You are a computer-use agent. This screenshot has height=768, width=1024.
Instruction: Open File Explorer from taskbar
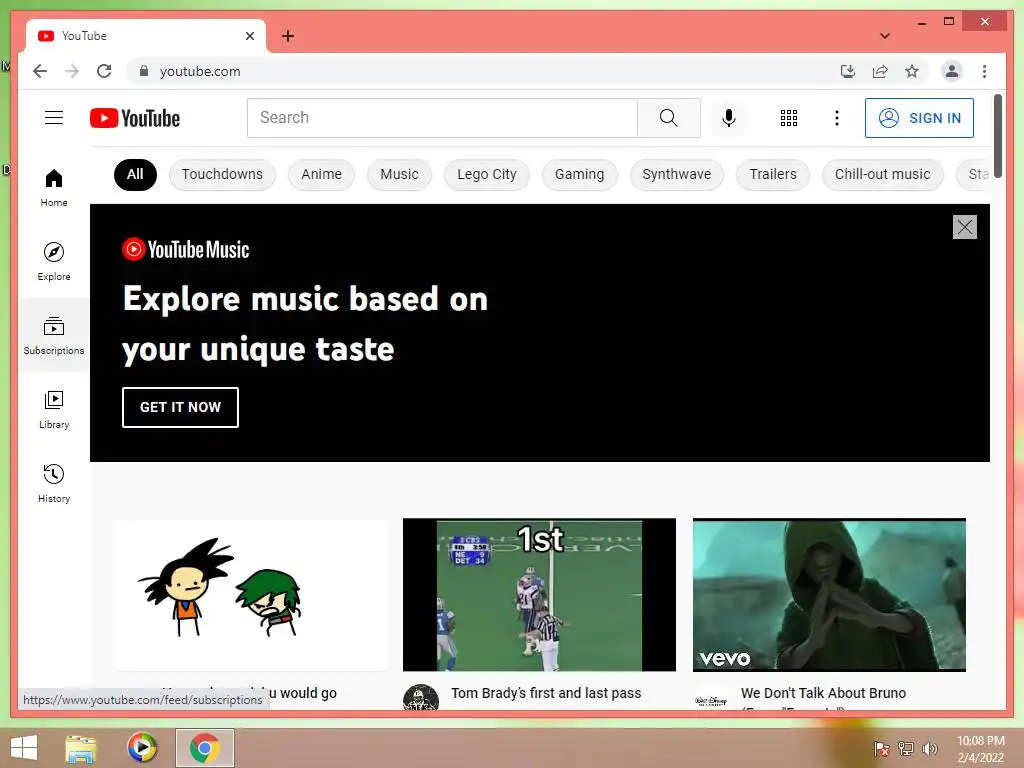(81, 748)
